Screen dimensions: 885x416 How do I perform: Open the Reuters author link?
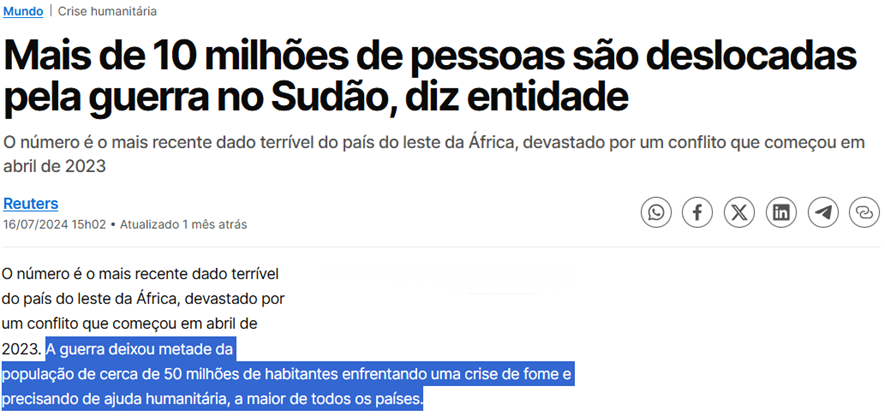pos(30,203)
